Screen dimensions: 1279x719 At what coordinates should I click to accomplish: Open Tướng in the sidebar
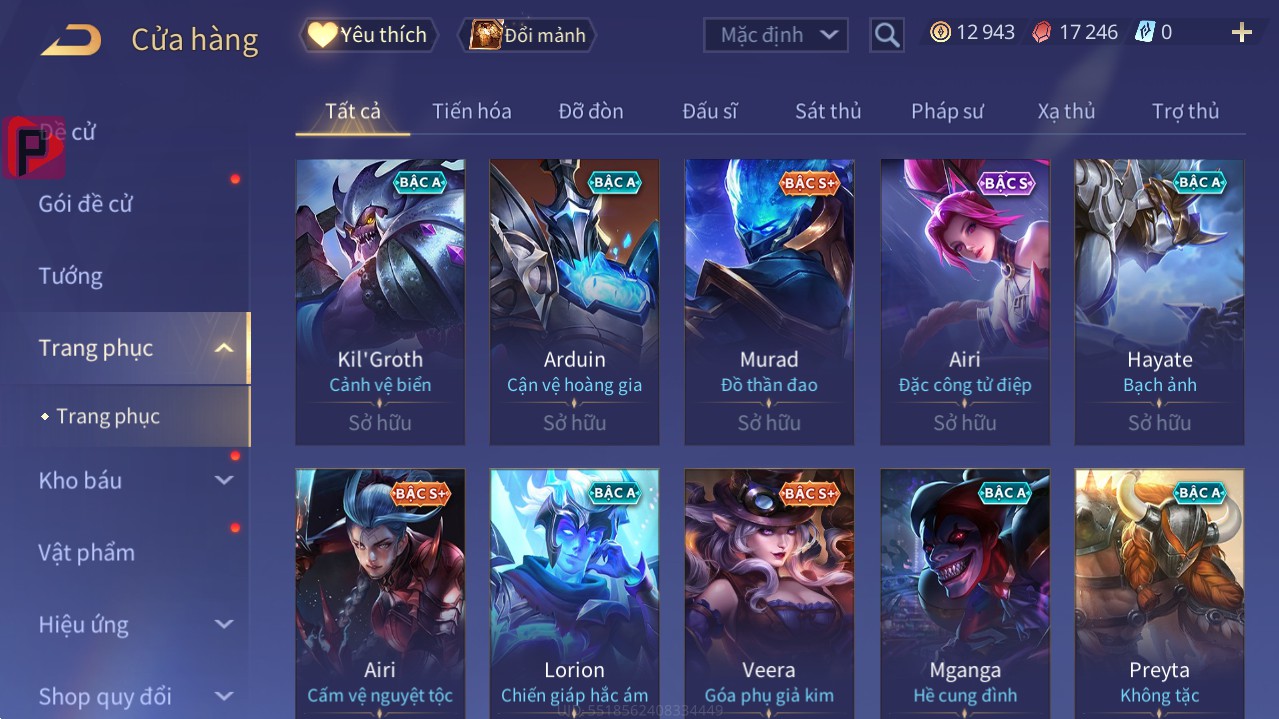click(71, 276)
